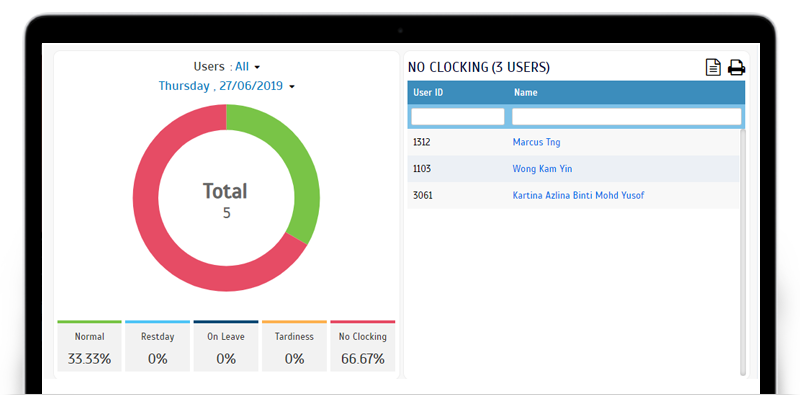Click the No Clocking list vertical scrollbar
This screenshot has width=800, height=395.
[x=743, y=252]
